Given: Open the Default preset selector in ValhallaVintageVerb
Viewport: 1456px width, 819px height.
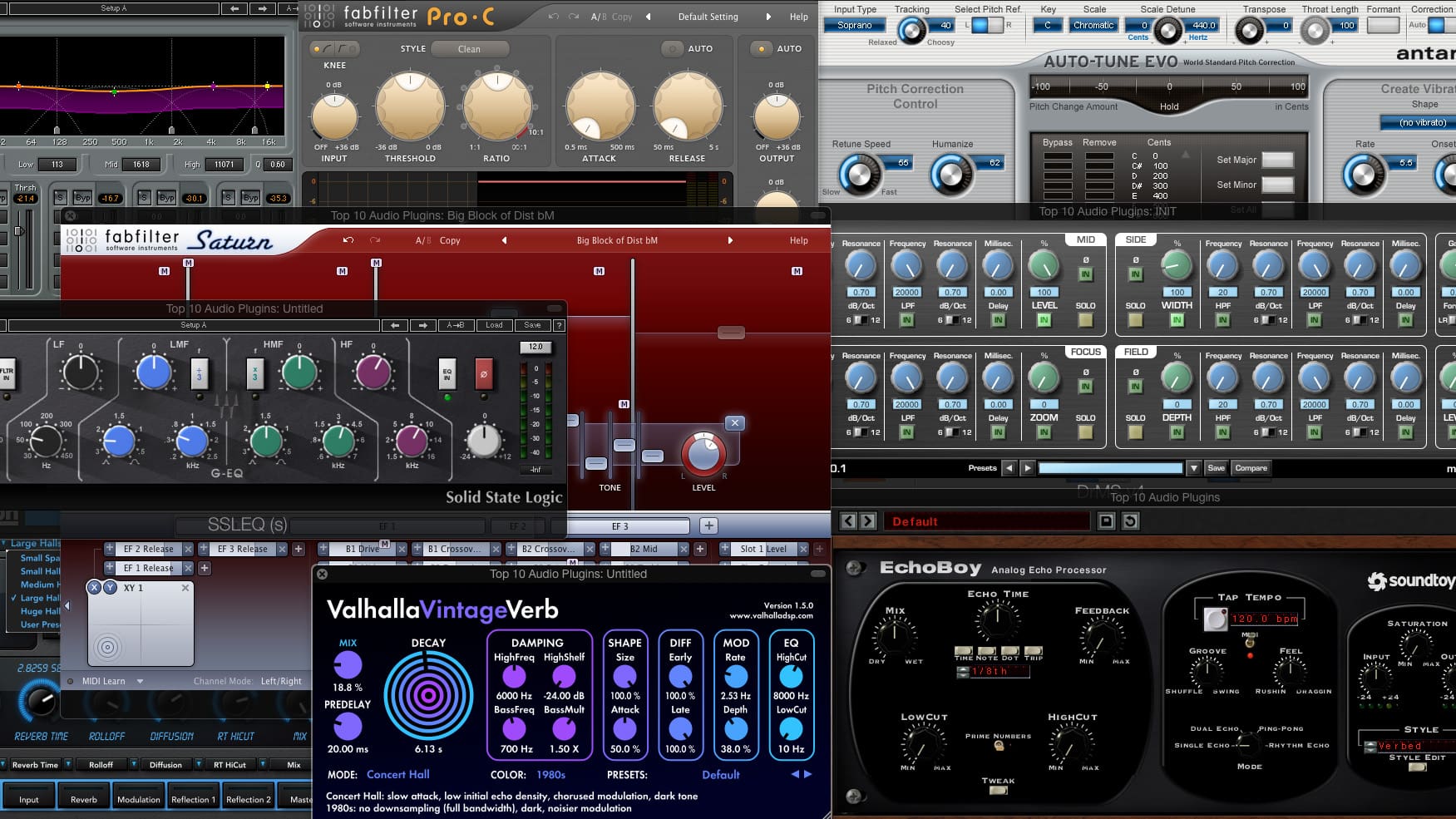Looking at the screenshot, I should click(x=720, y=775).
